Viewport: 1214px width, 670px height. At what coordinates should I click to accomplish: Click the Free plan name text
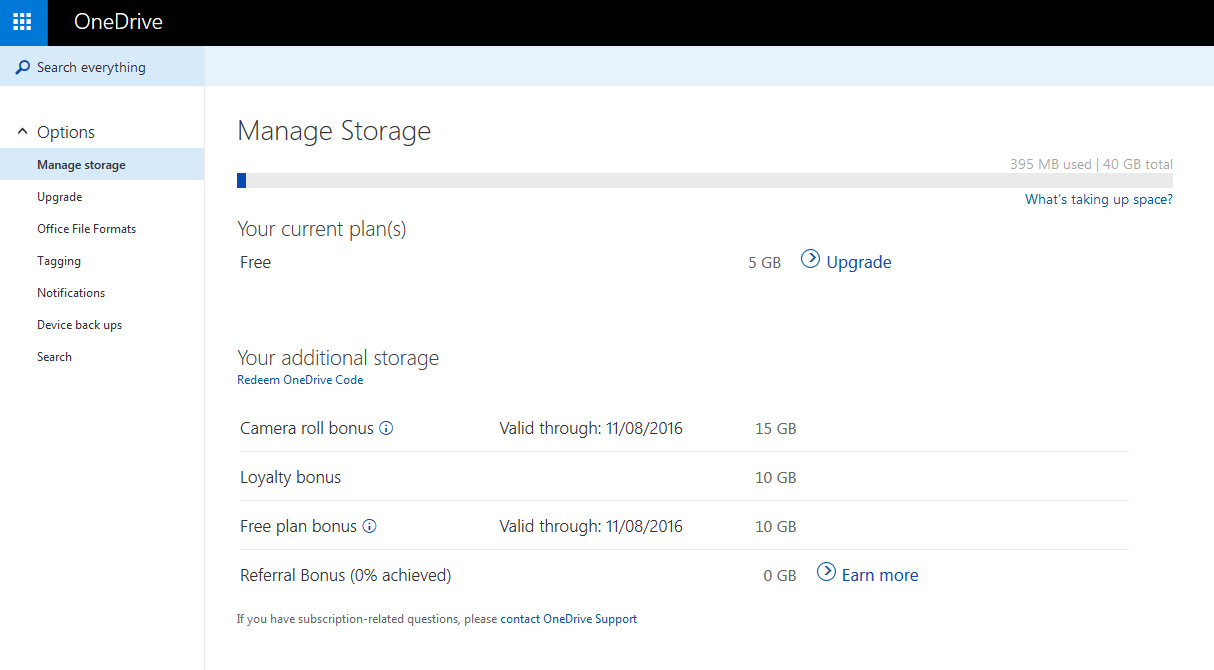[255, 262]
